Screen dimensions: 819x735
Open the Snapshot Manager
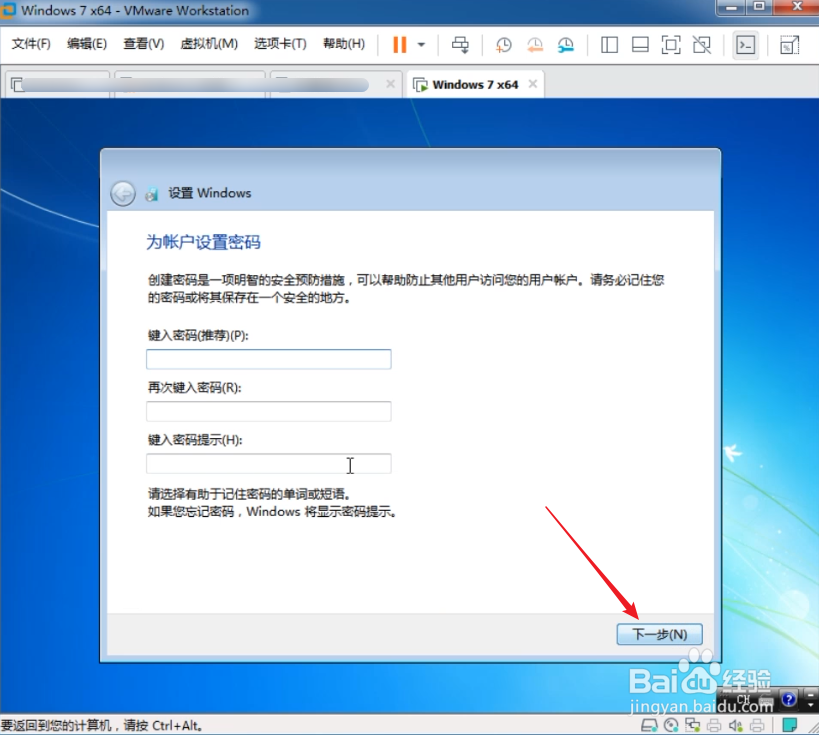[x=565, y=45]
